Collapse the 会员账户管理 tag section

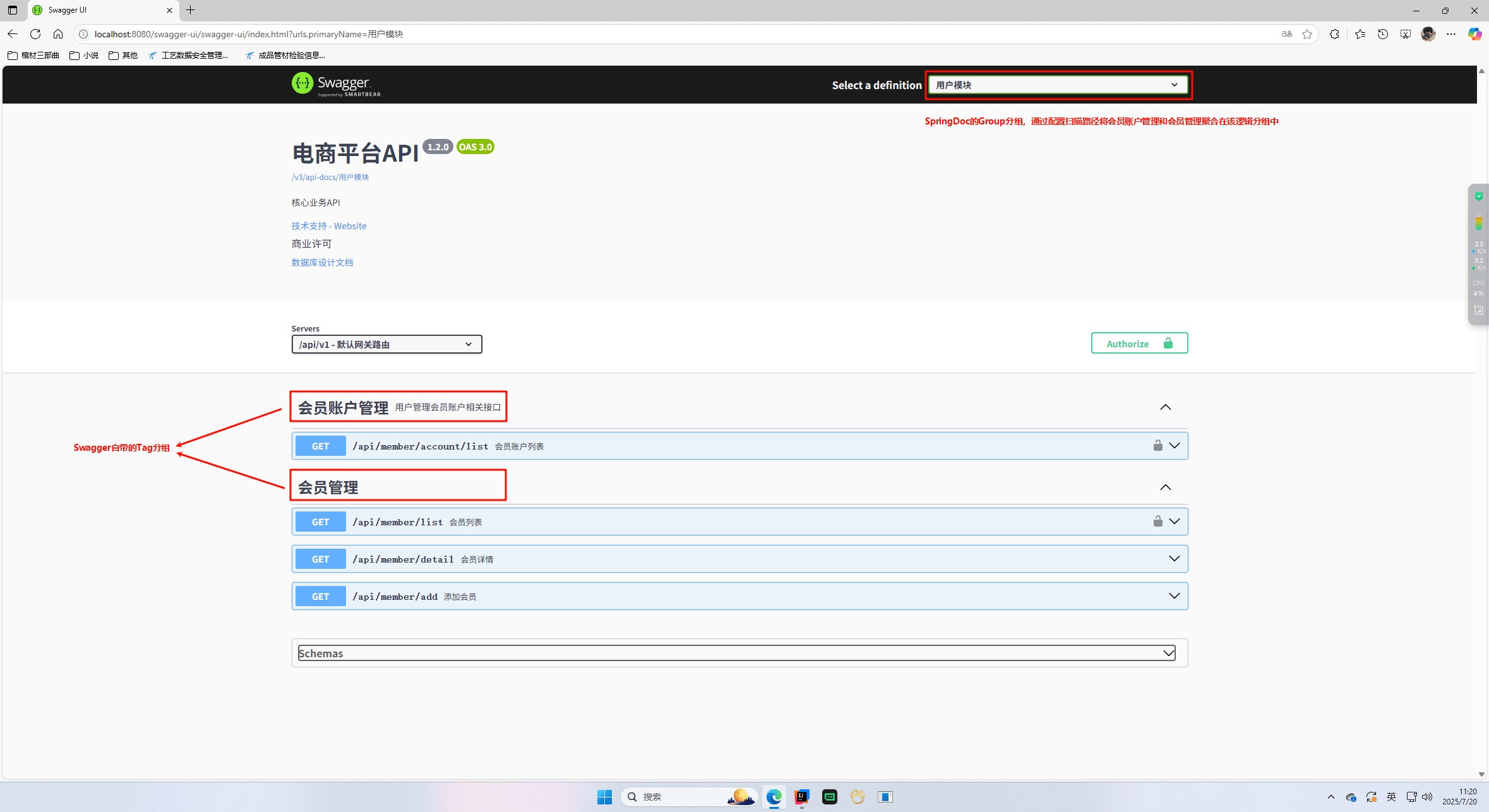point(1165,407)
